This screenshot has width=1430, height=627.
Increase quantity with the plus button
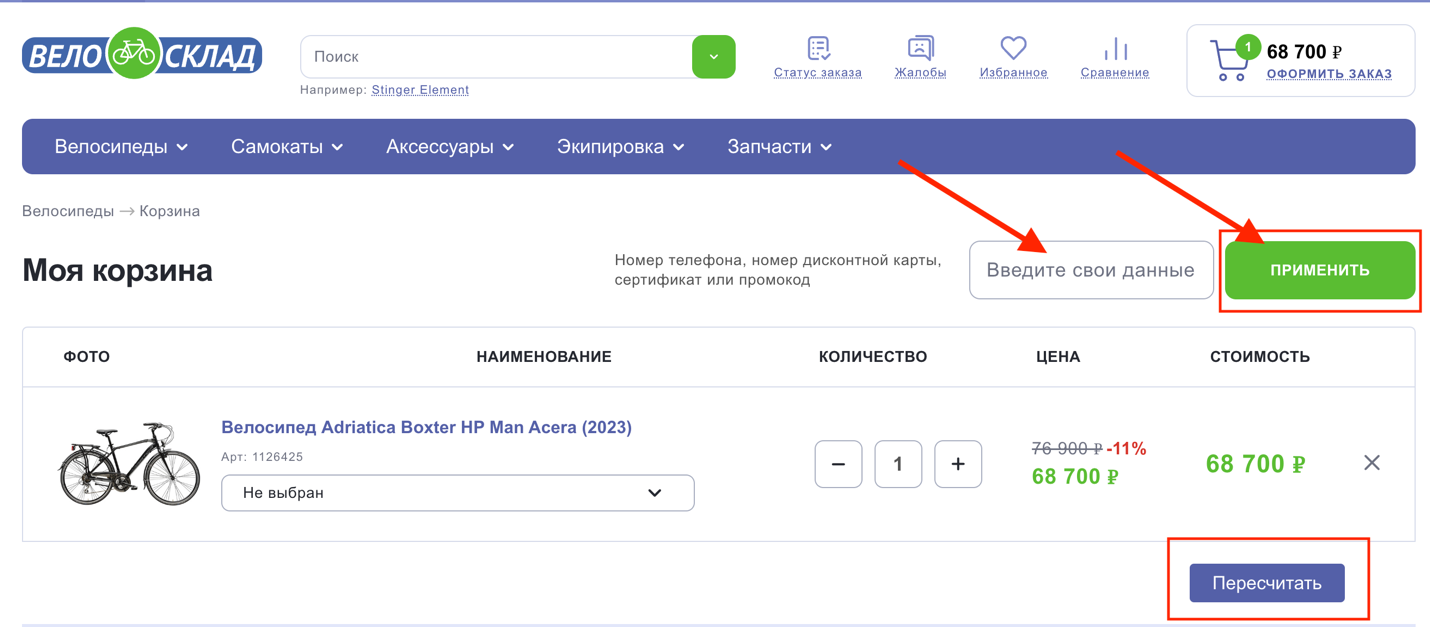[x=957, y=464]
